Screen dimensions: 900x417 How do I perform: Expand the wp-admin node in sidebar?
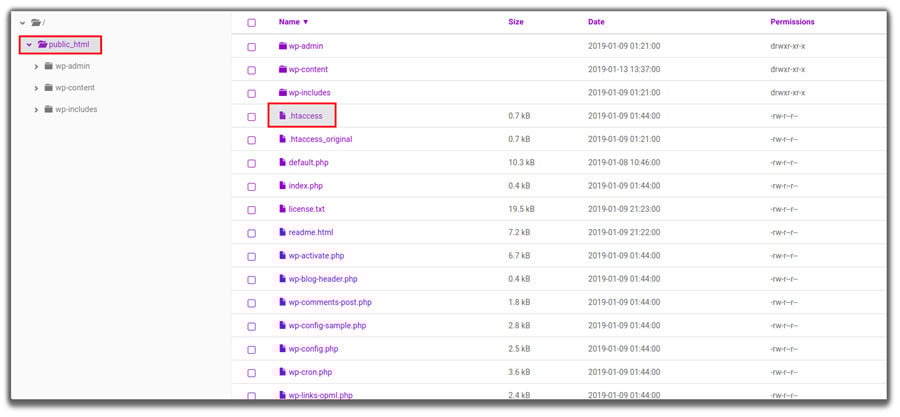tap(37, 66)
